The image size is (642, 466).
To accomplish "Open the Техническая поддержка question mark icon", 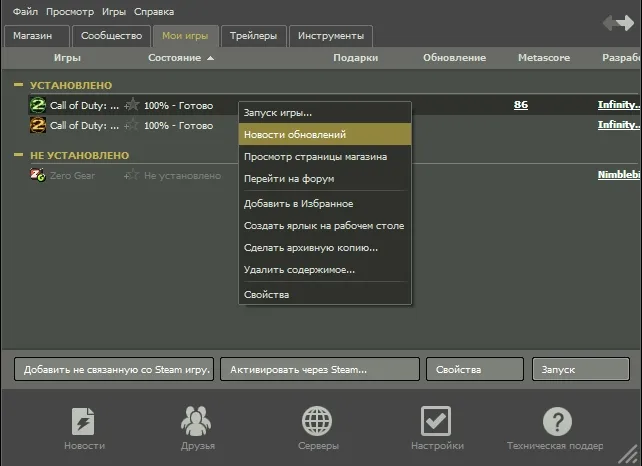I will coord(556,421).
